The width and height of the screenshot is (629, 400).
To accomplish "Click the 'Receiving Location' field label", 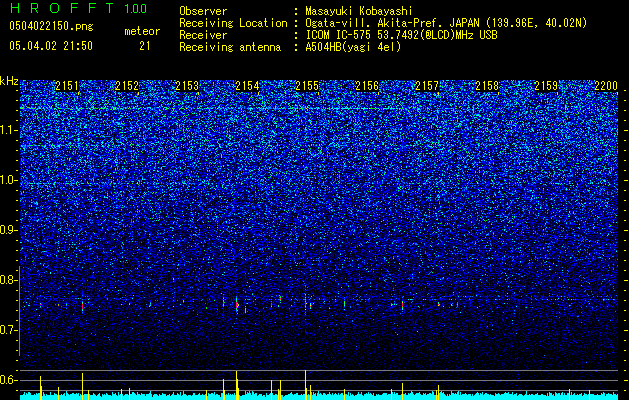I will click(233, 23).
